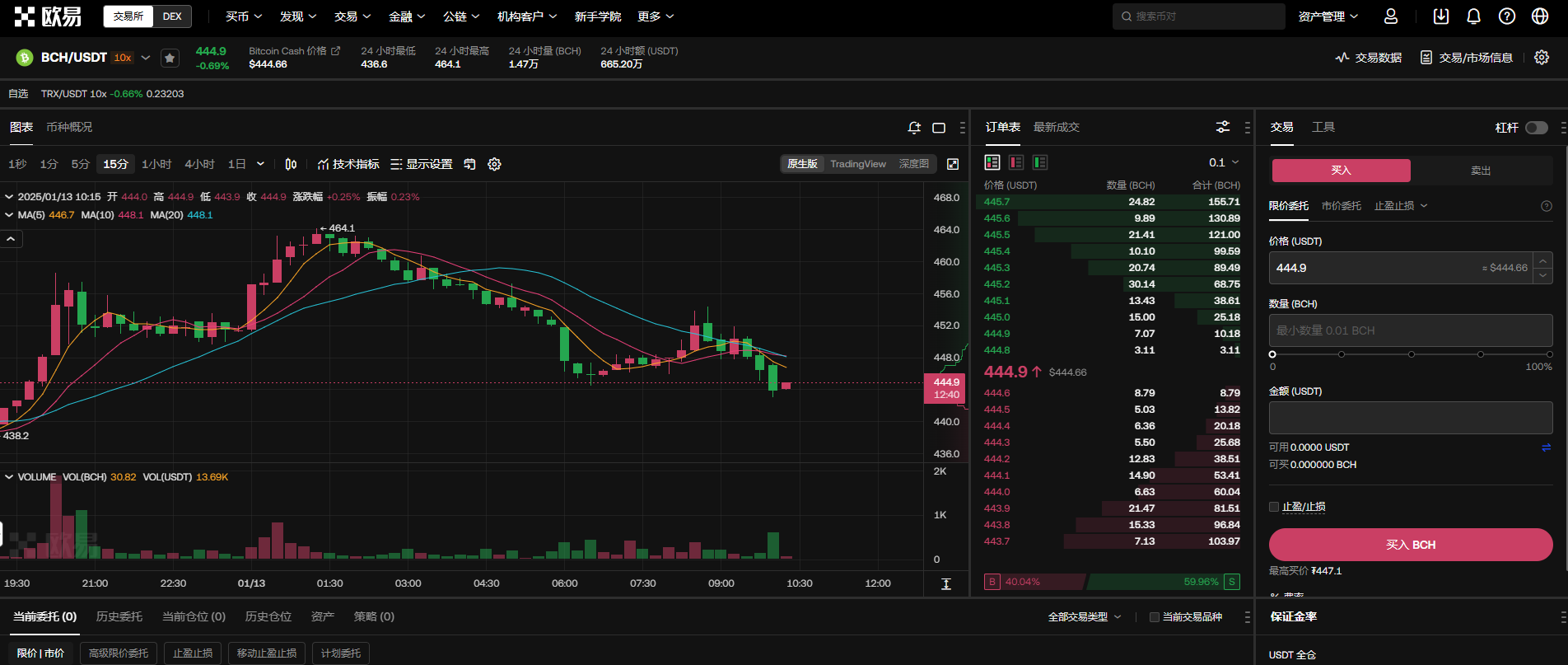Open the language globe icon
This screenshot has height=665, width=1568.
click(1539, 16)
